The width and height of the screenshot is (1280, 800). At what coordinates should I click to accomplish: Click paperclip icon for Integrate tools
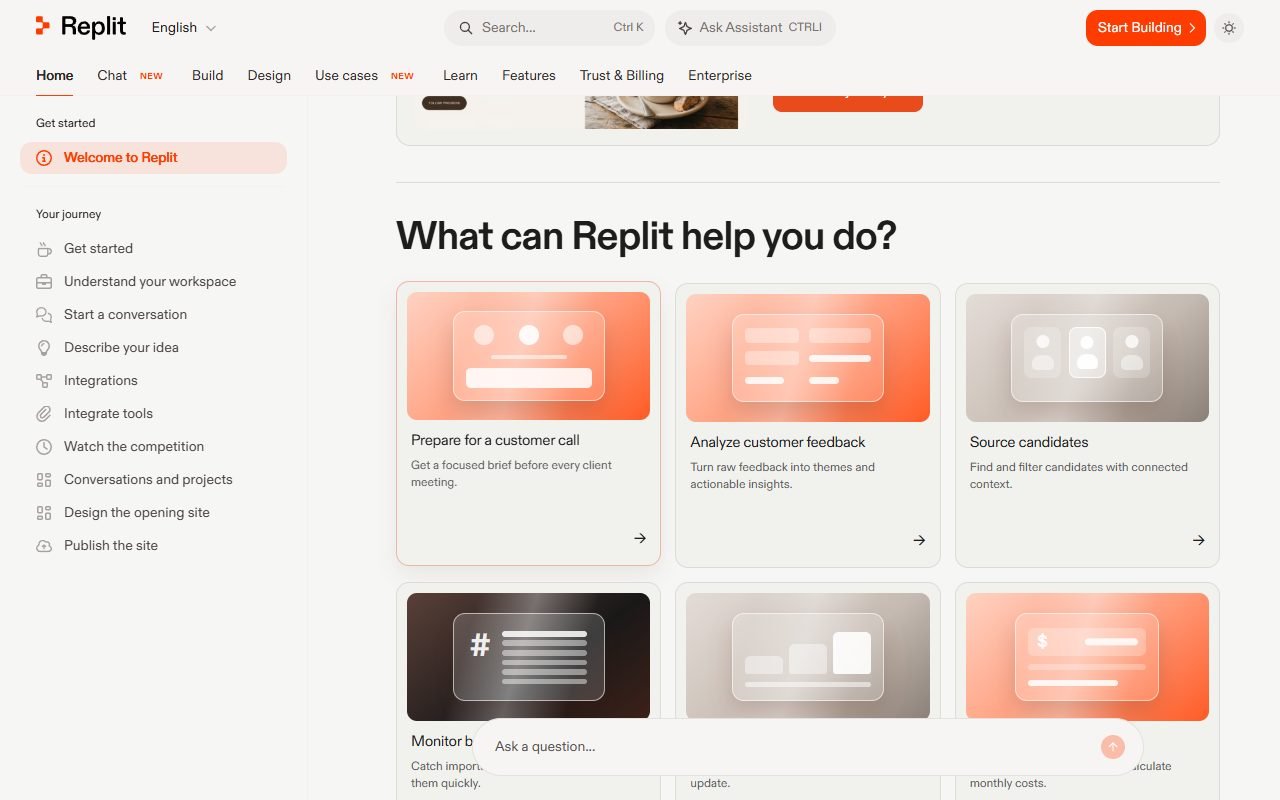click(x=44, y=414)
